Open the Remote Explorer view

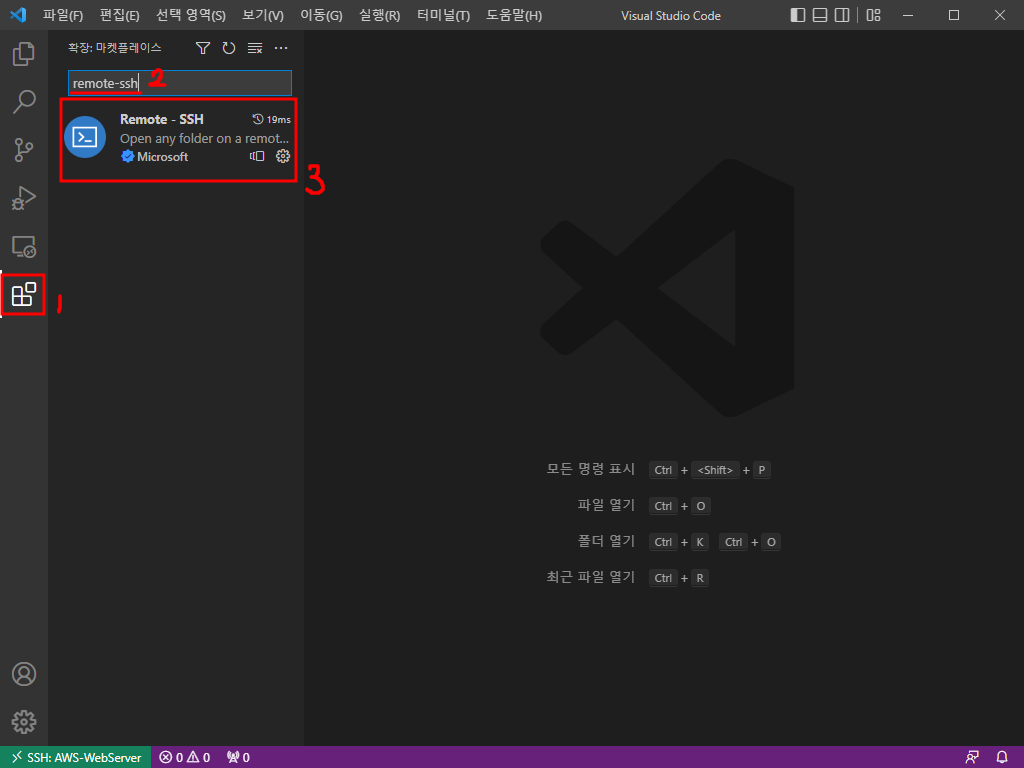point(24,246)
